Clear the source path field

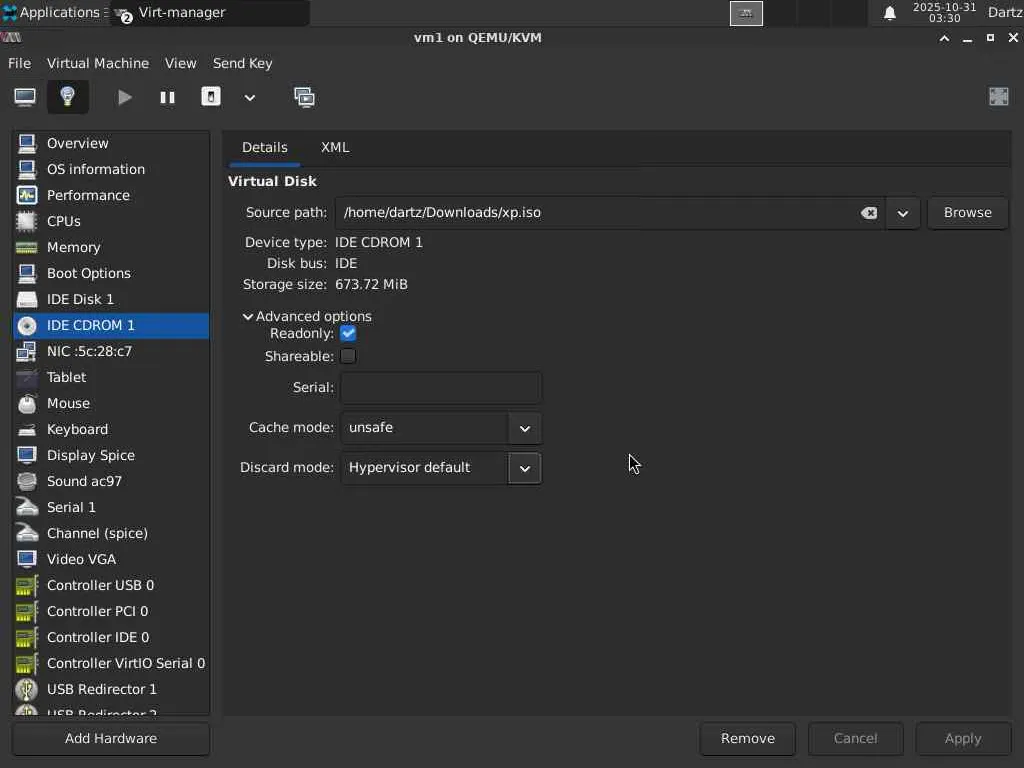pyautogui.click(x=869, y=213)
